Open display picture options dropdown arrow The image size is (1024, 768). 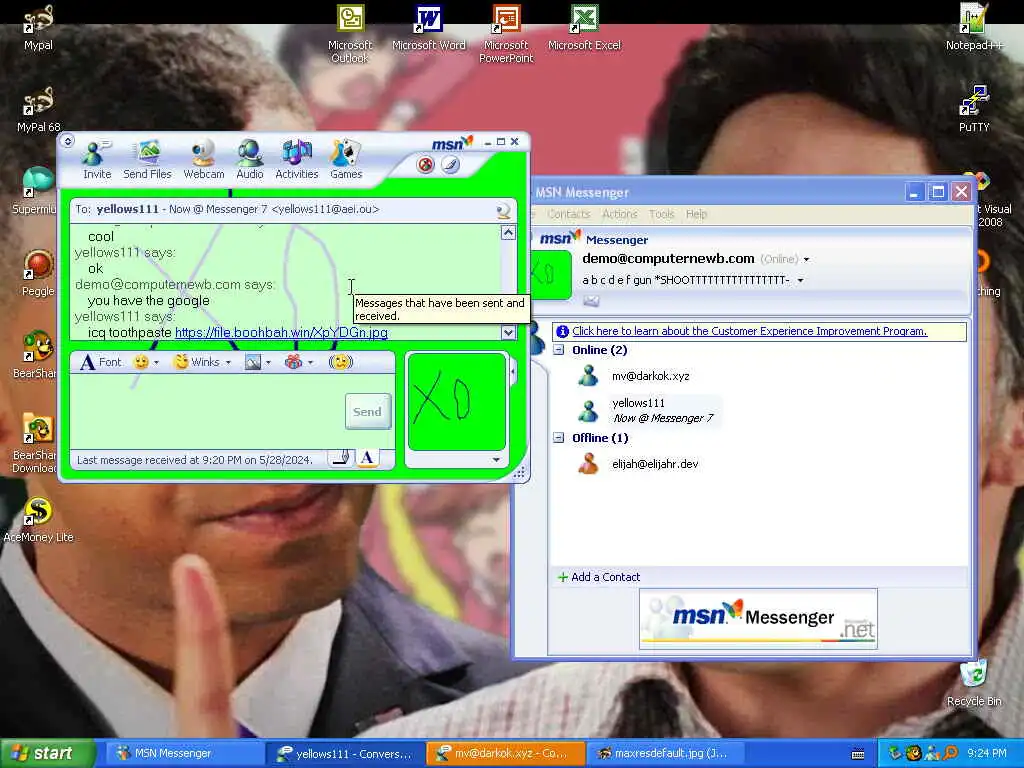pos(496,460)
